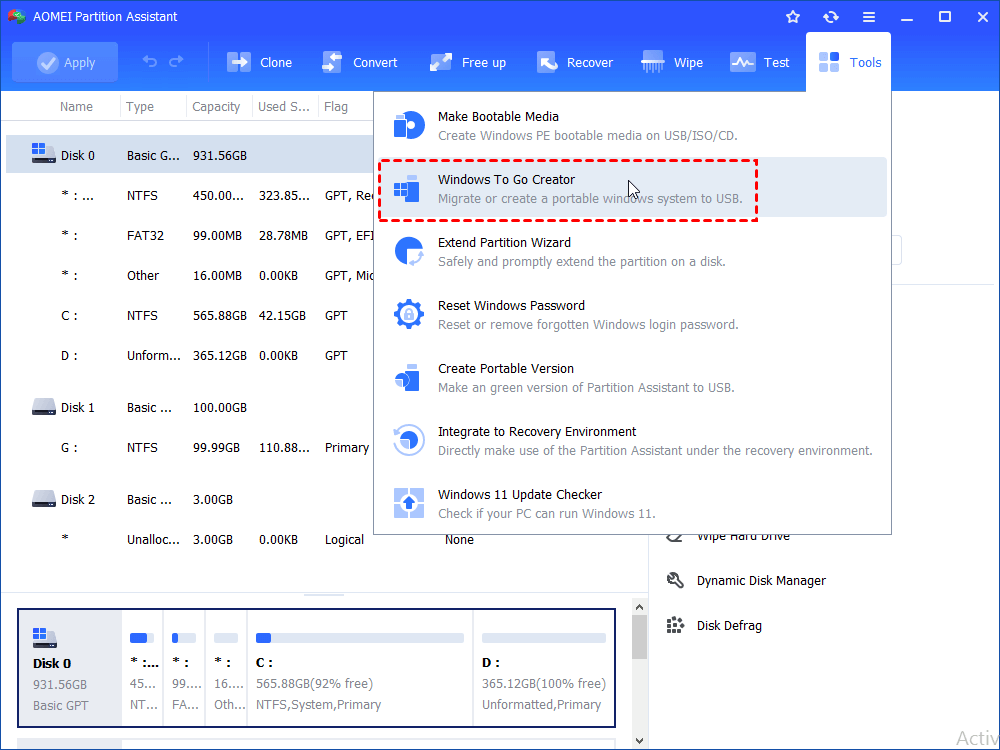
Task: Click the Clone toolbar icon
Action: 259,62
